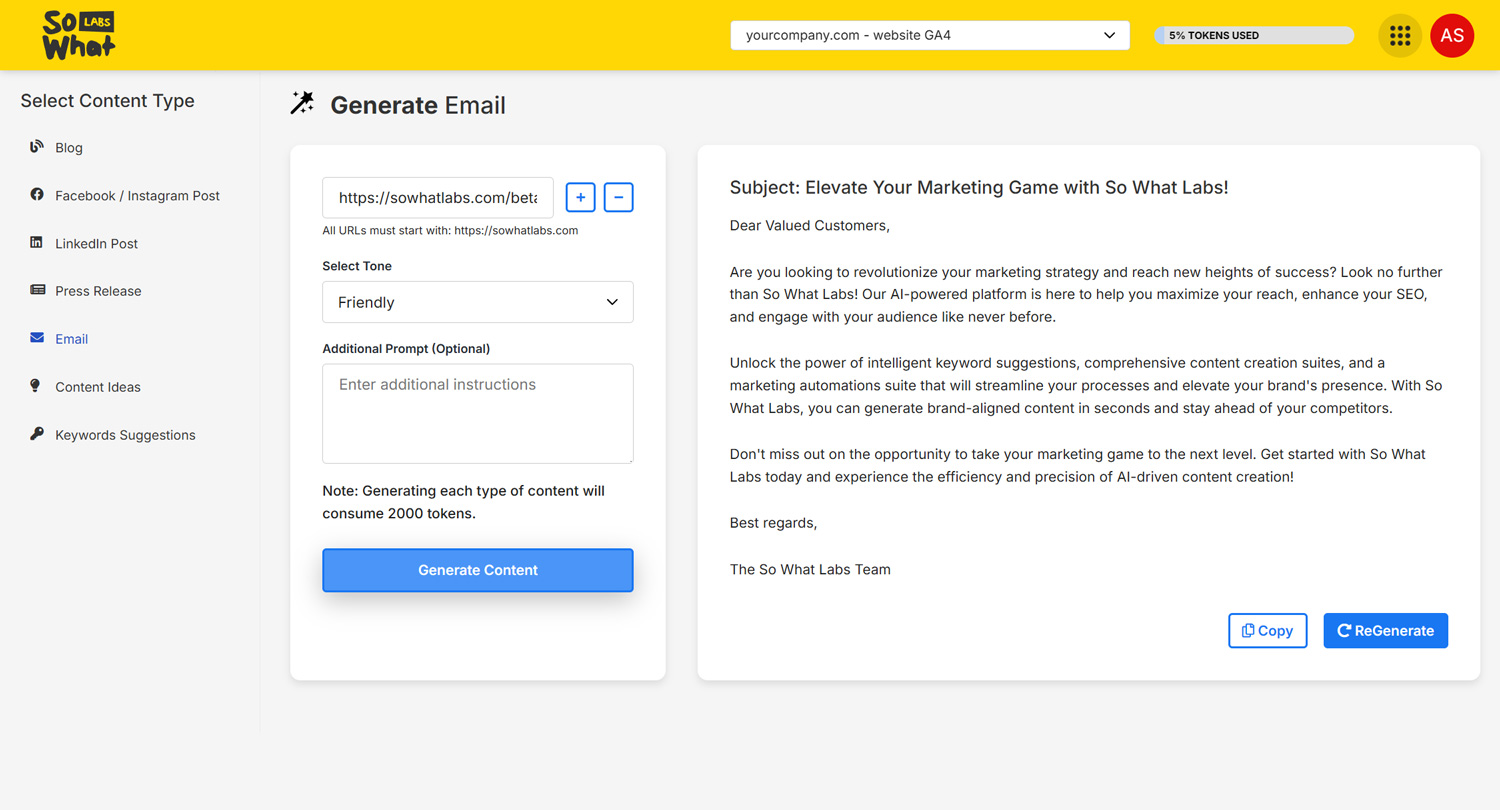Click the 'Generate Email' page heading
Image resolution: width=1500 pixels, height=810 pixels.
[418, 105]
